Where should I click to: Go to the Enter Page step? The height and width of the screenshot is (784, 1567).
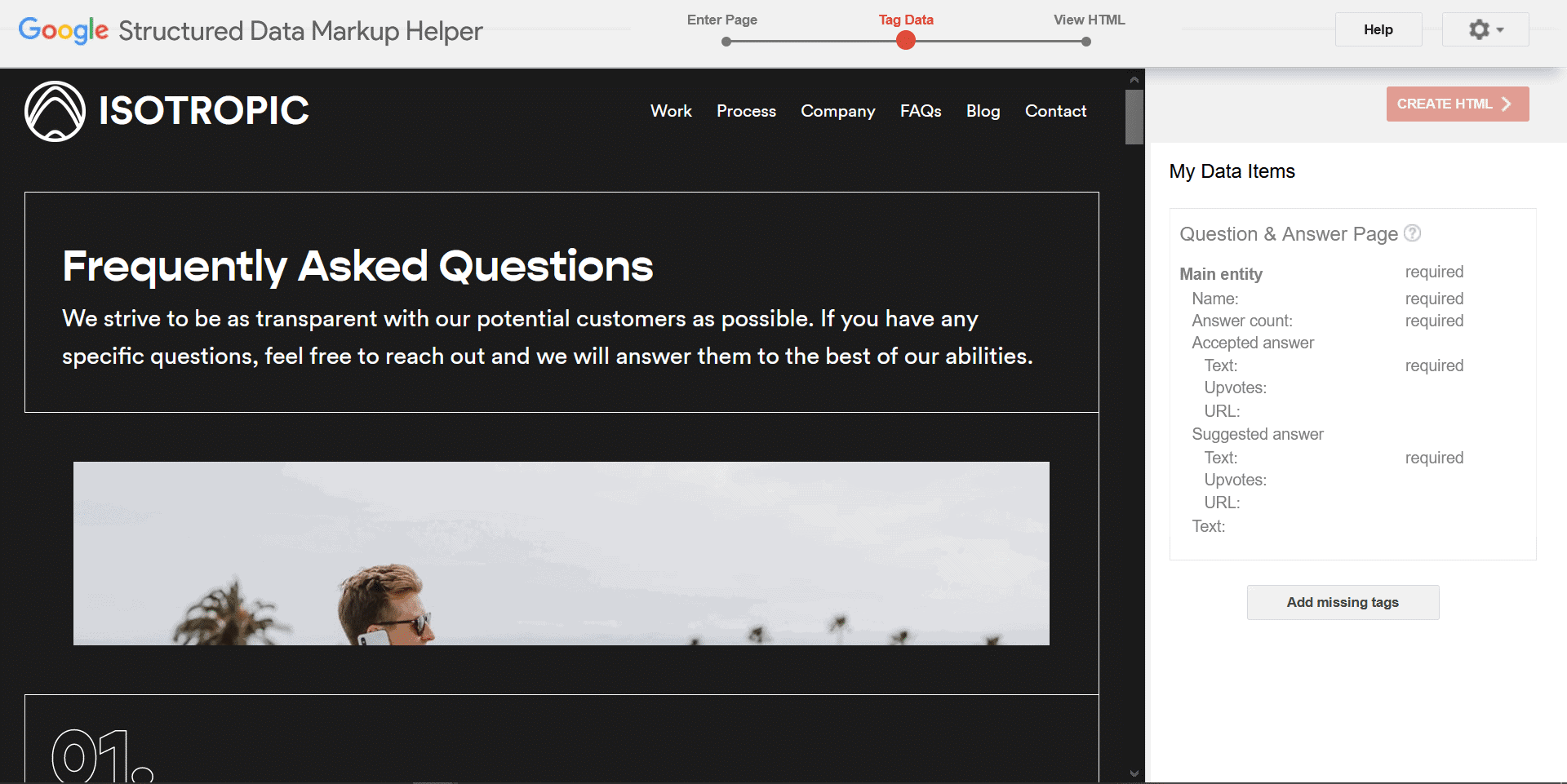tap(722, 20)
